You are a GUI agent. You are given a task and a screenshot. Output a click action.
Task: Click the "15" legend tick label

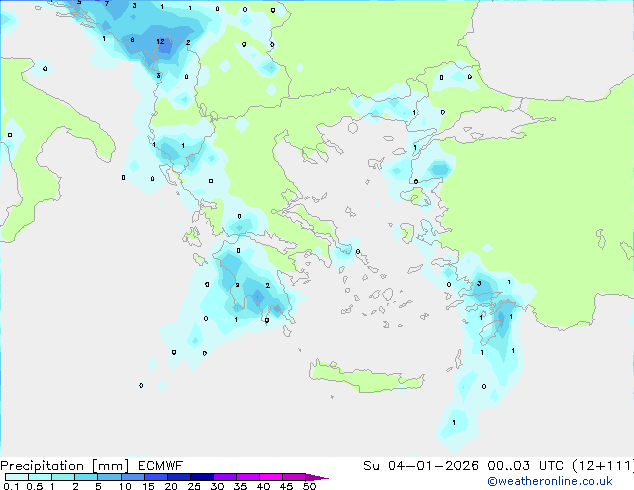point(148,486)
